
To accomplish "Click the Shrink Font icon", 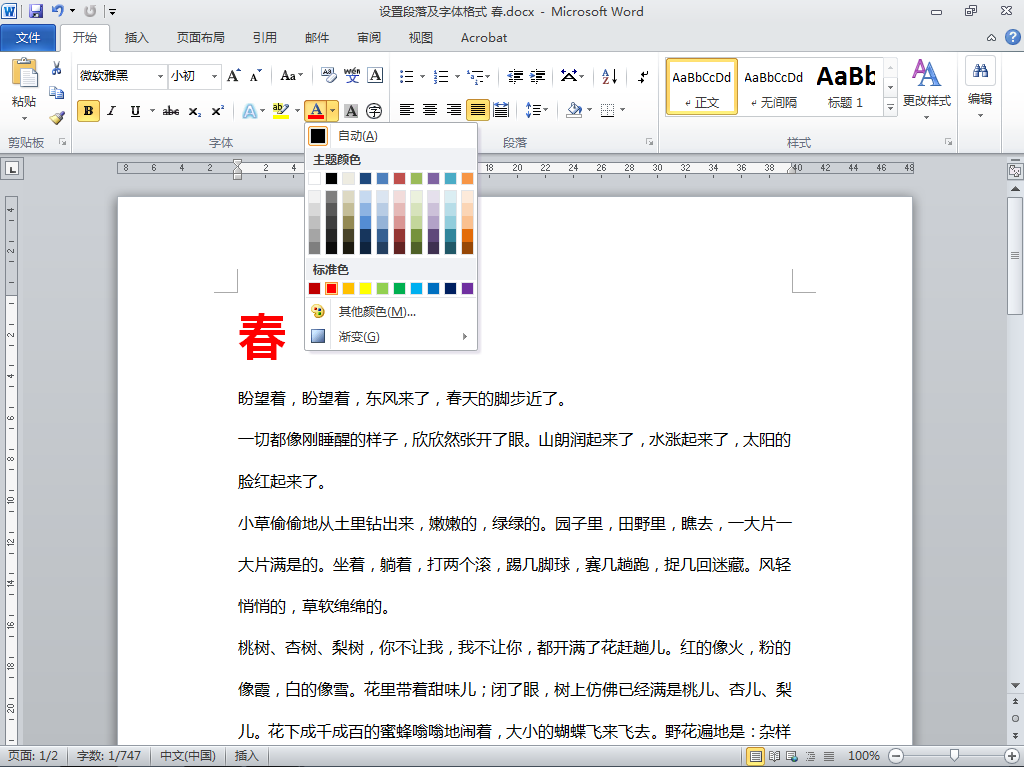I will (255, 76).
